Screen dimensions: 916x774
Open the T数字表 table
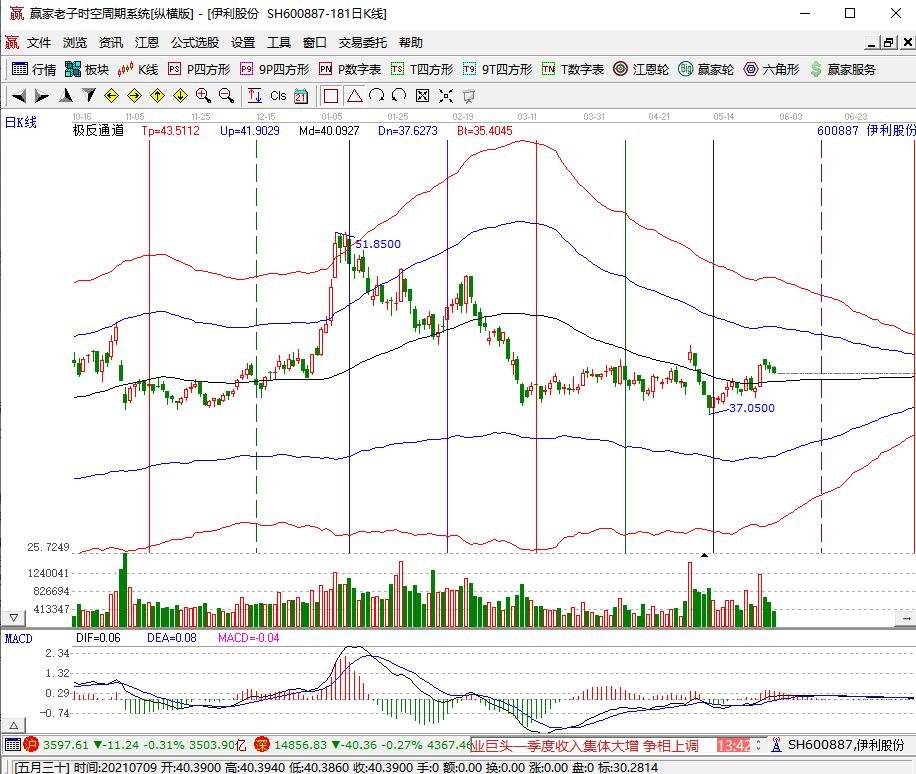(572, 70)
